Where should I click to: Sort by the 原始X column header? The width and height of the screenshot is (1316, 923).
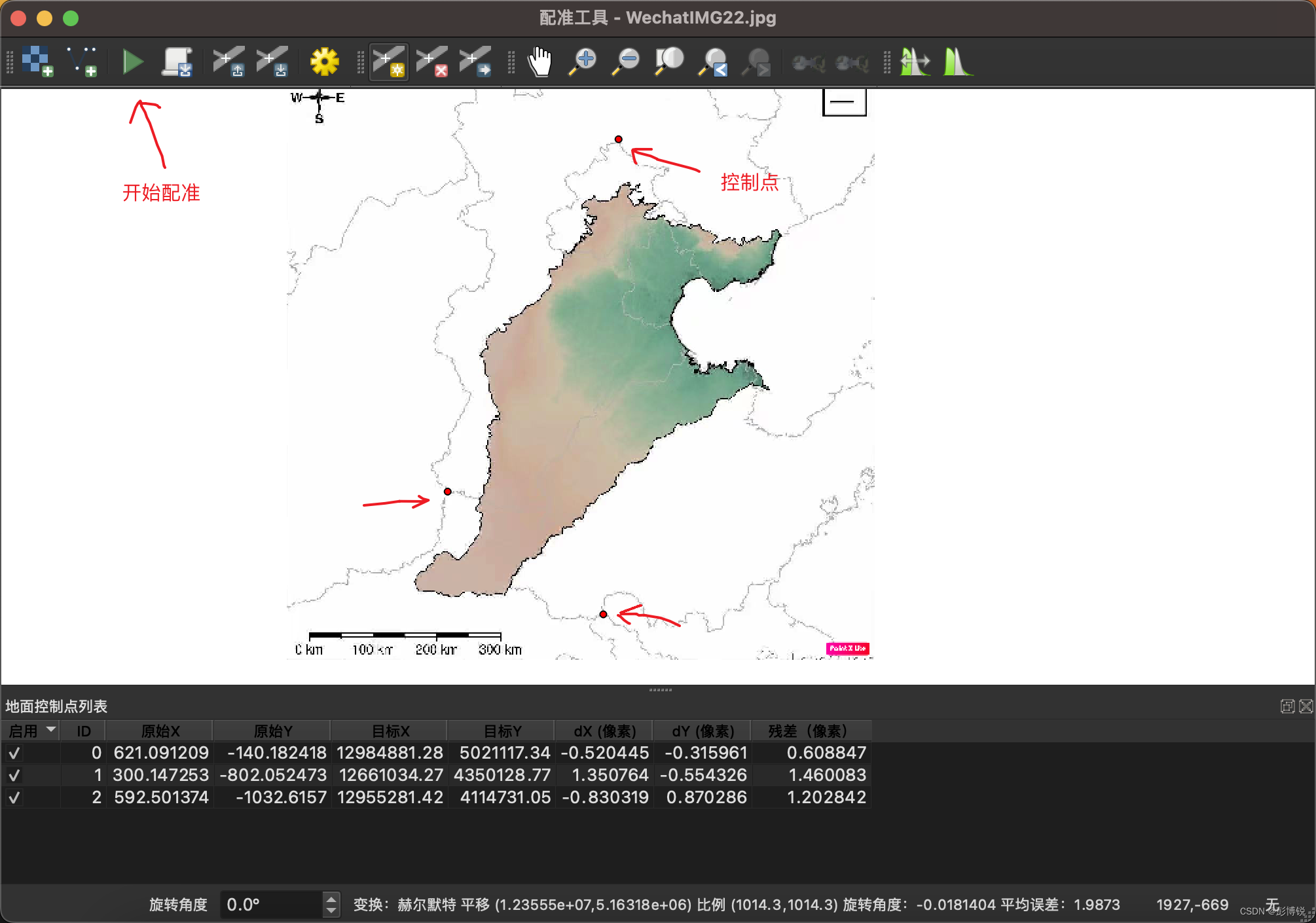click(x=160, y=731)
